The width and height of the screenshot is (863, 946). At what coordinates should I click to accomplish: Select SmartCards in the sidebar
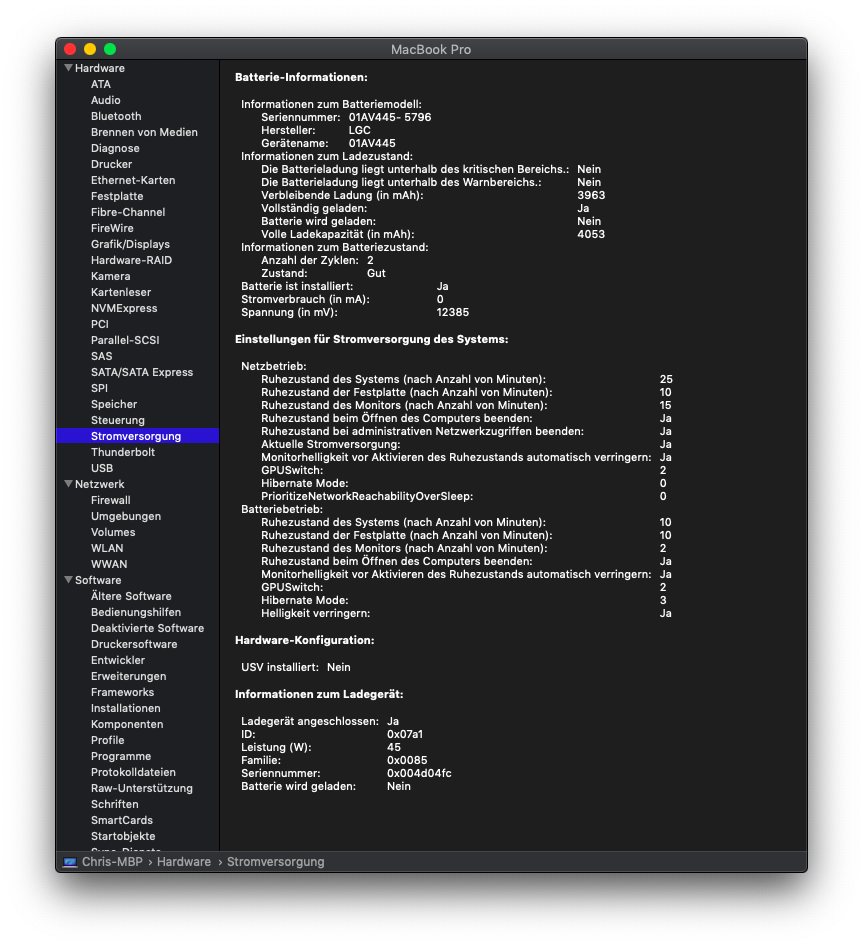(x=122, y=820)
